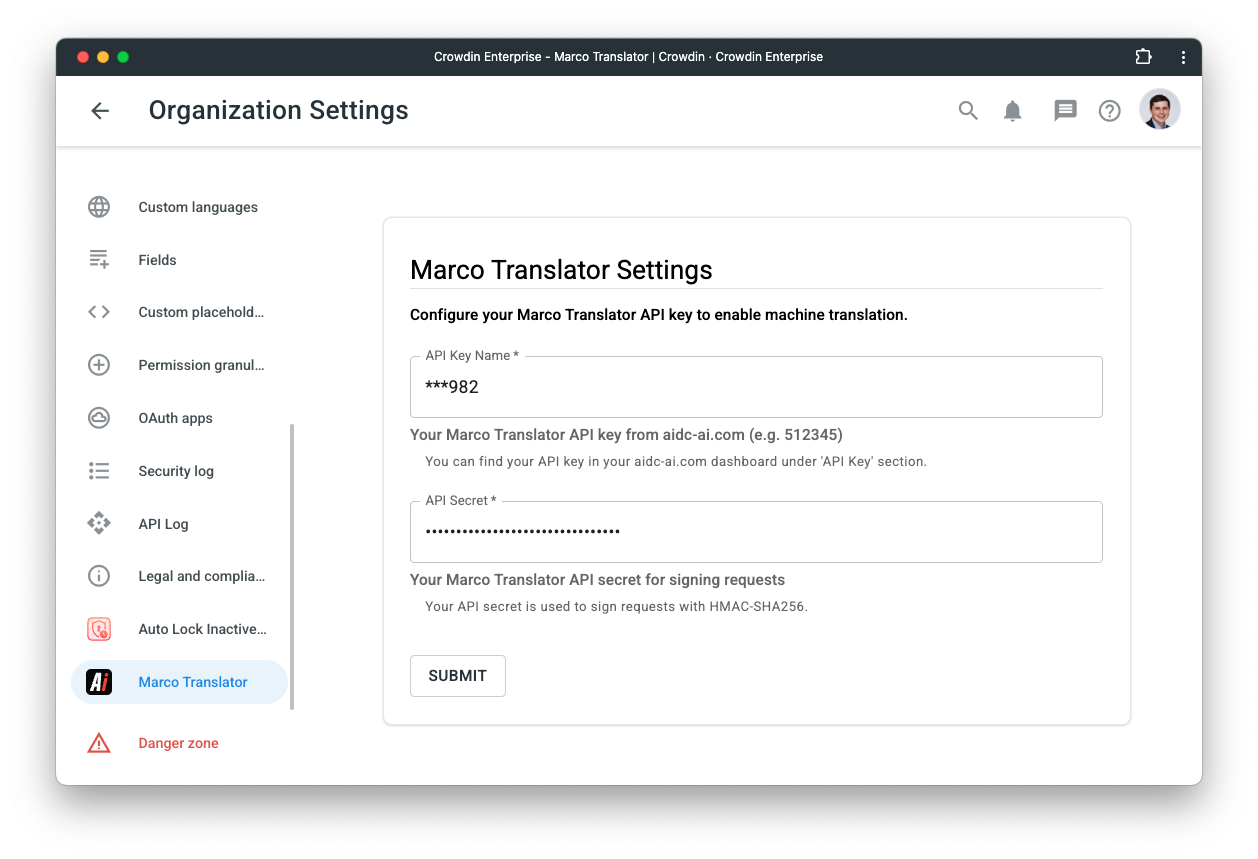Click the SUBMIT button
This screenshot has width=1258, height=859.
458,676
